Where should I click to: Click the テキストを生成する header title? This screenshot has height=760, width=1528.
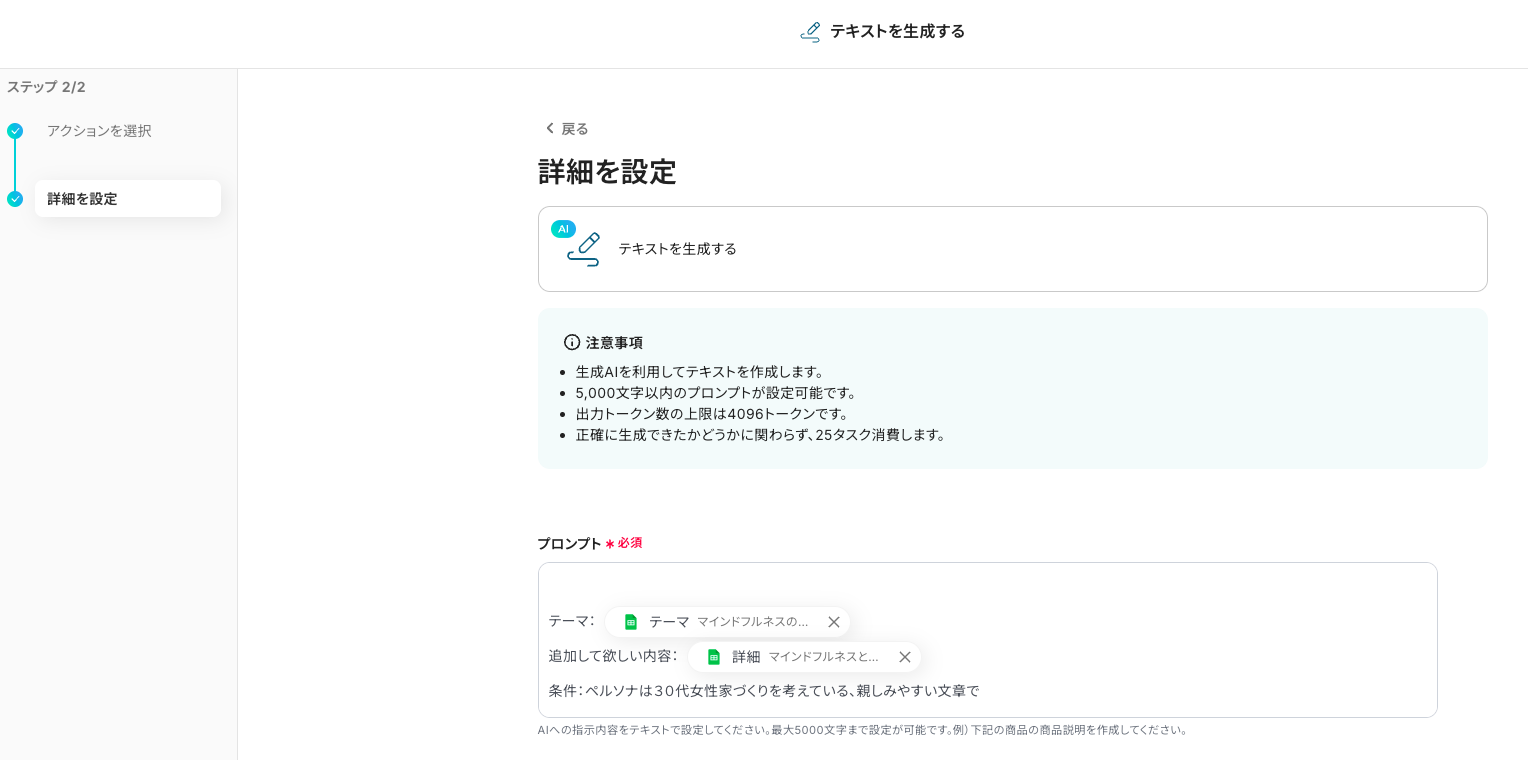(x=897, y=32)
